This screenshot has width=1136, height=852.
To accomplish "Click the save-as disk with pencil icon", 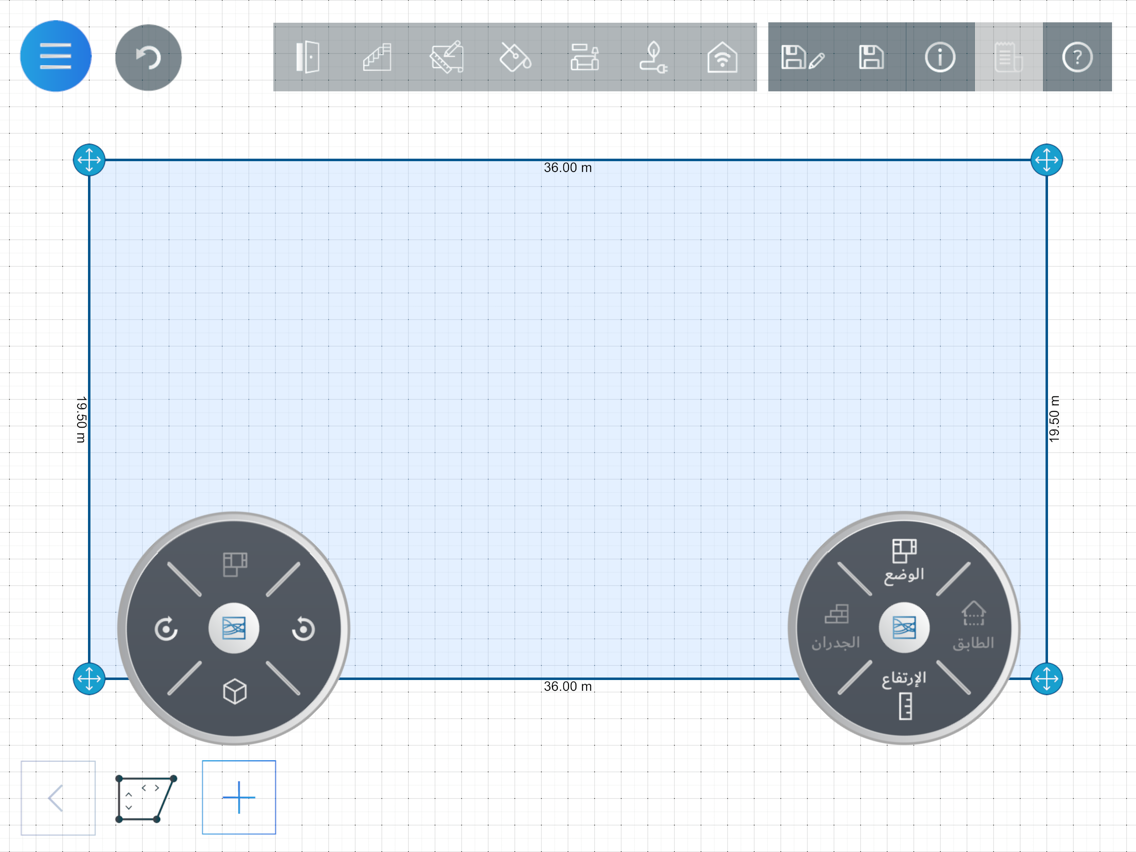I will tap(802, 57).
